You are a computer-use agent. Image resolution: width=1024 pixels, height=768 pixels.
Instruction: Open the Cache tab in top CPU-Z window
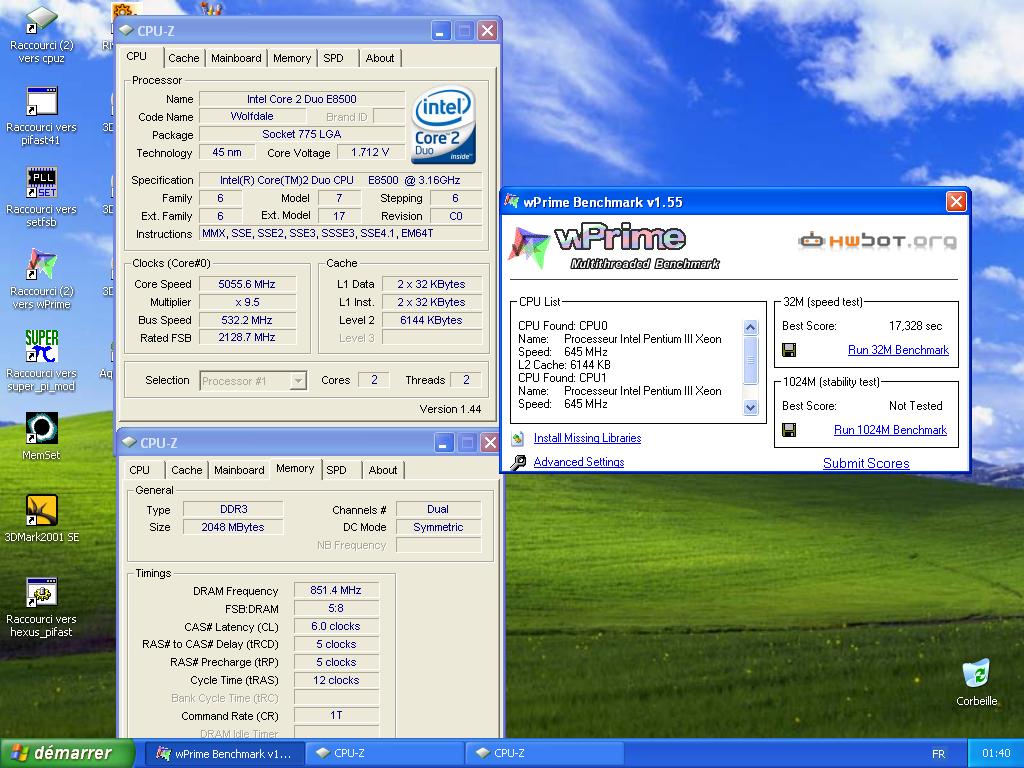(184, 58)
